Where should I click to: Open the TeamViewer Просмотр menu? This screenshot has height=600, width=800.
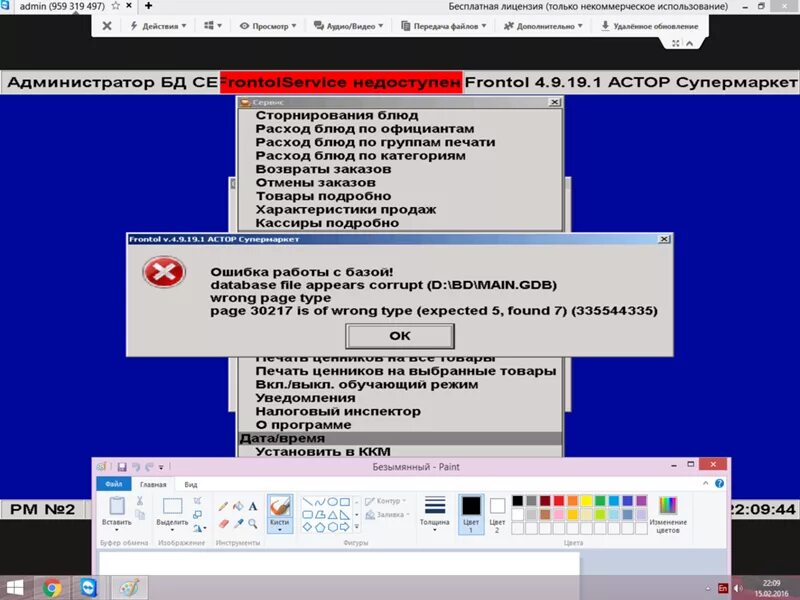268,26
